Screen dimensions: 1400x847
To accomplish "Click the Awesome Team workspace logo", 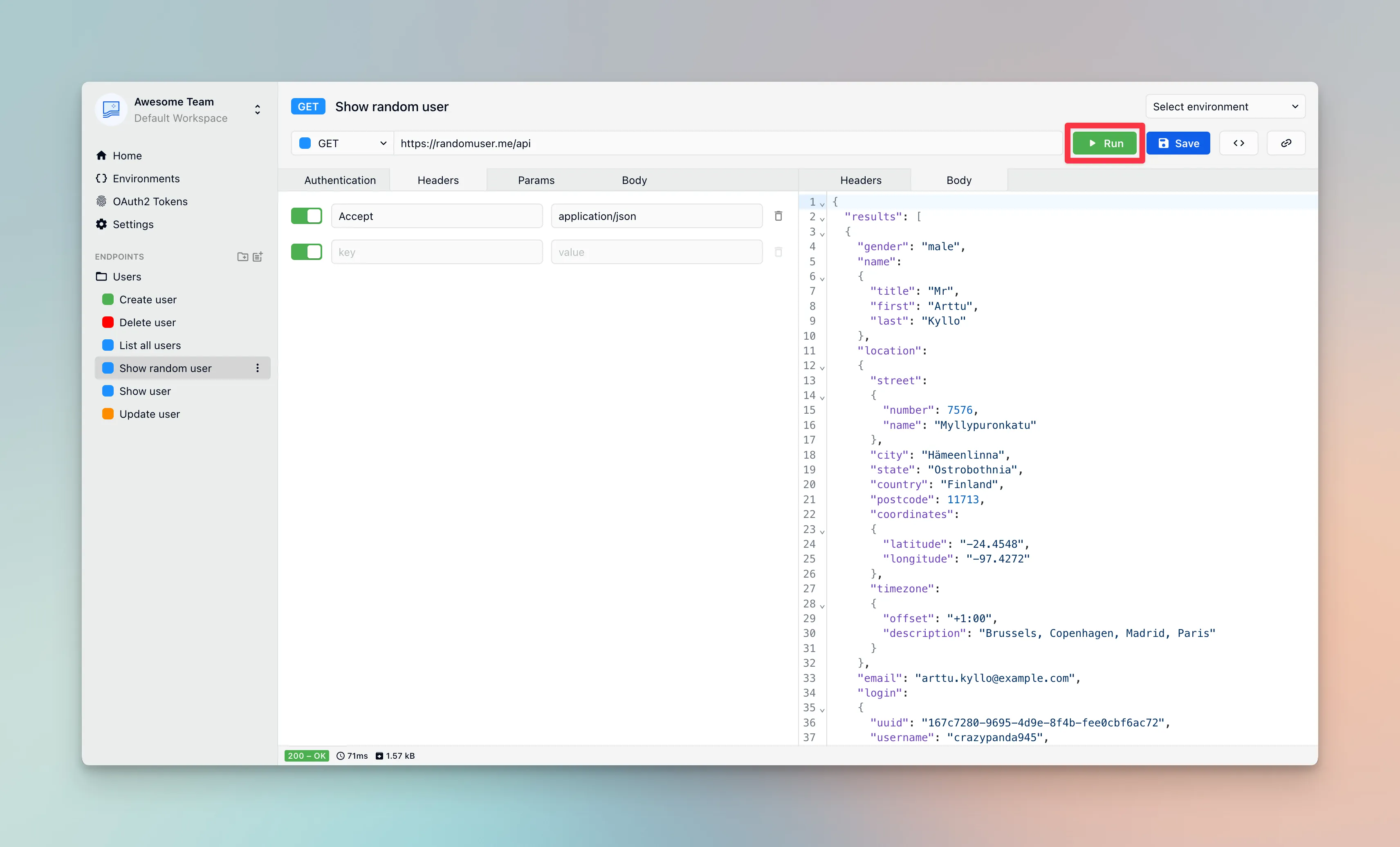I will pyautogui.click(x=111, y=109).
